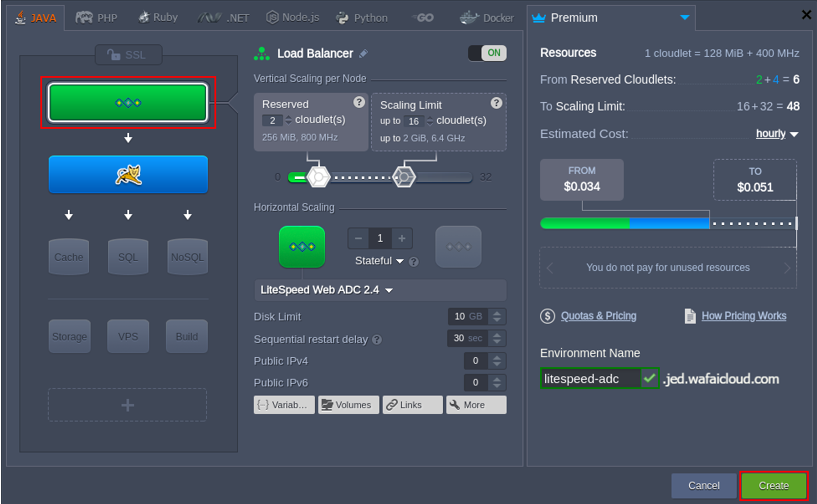
Task: Show next pricing tip
Action: [787, 268]
